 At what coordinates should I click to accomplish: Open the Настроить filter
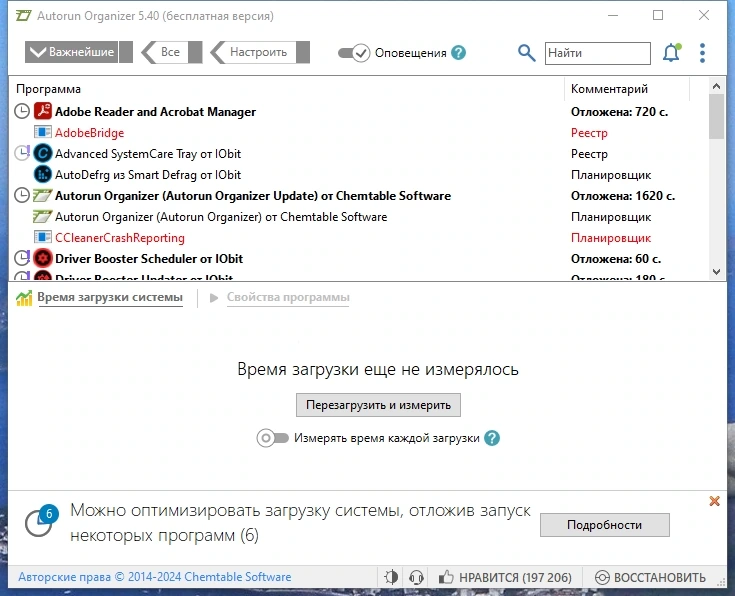pyautogui.click(x=260, y=52)
